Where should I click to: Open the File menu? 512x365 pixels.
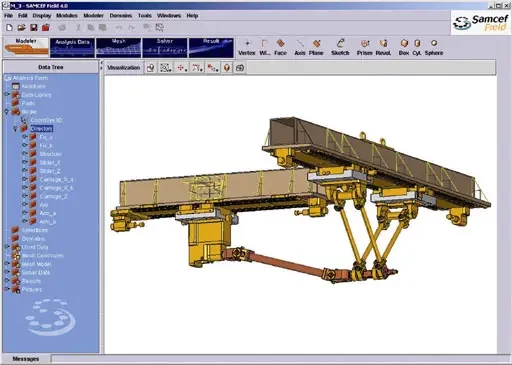pyautogui.click(x=8, y=16)
